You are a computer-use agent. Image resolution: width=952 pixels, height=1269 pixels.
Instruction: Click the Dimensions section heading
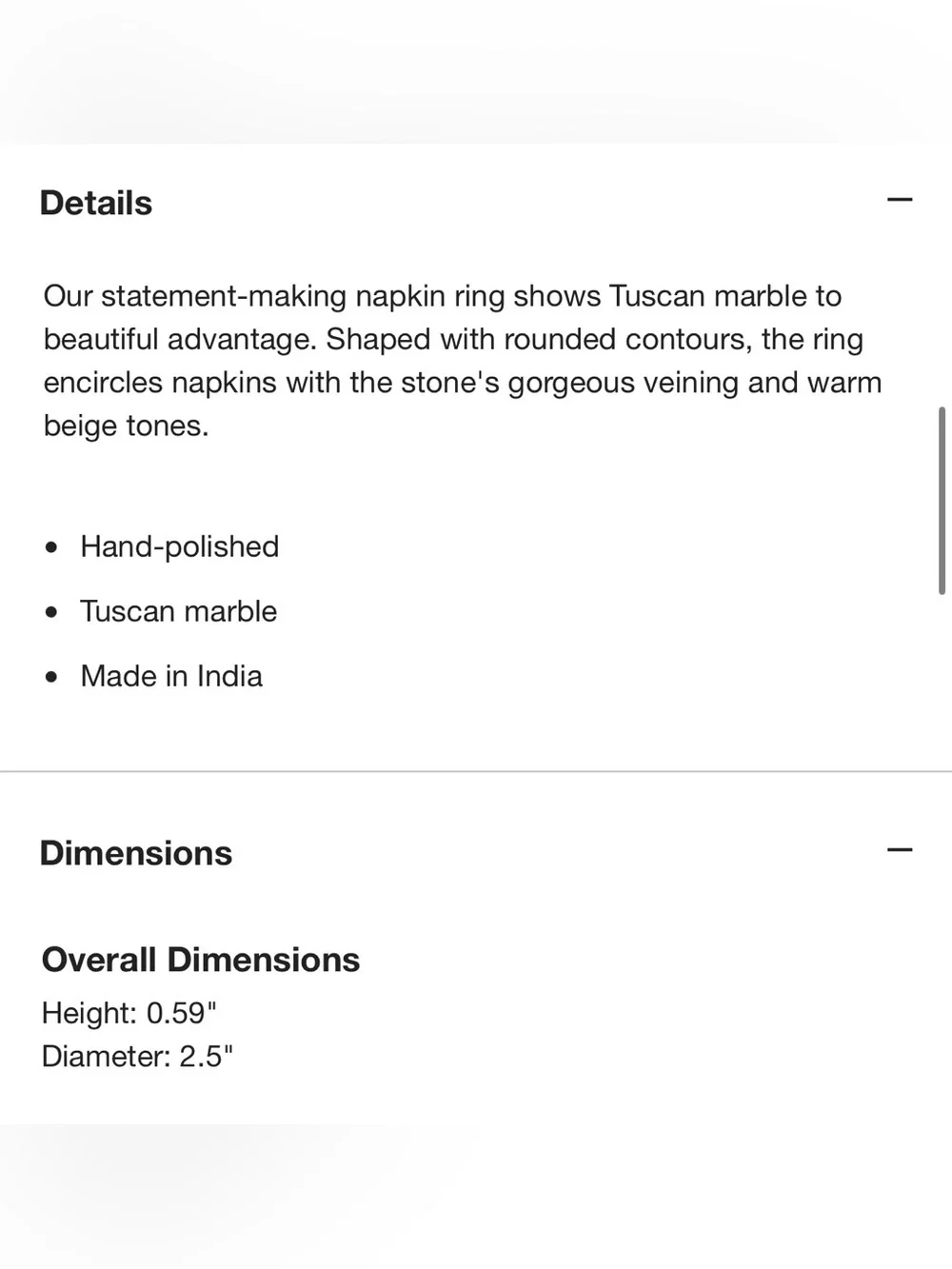136,853
